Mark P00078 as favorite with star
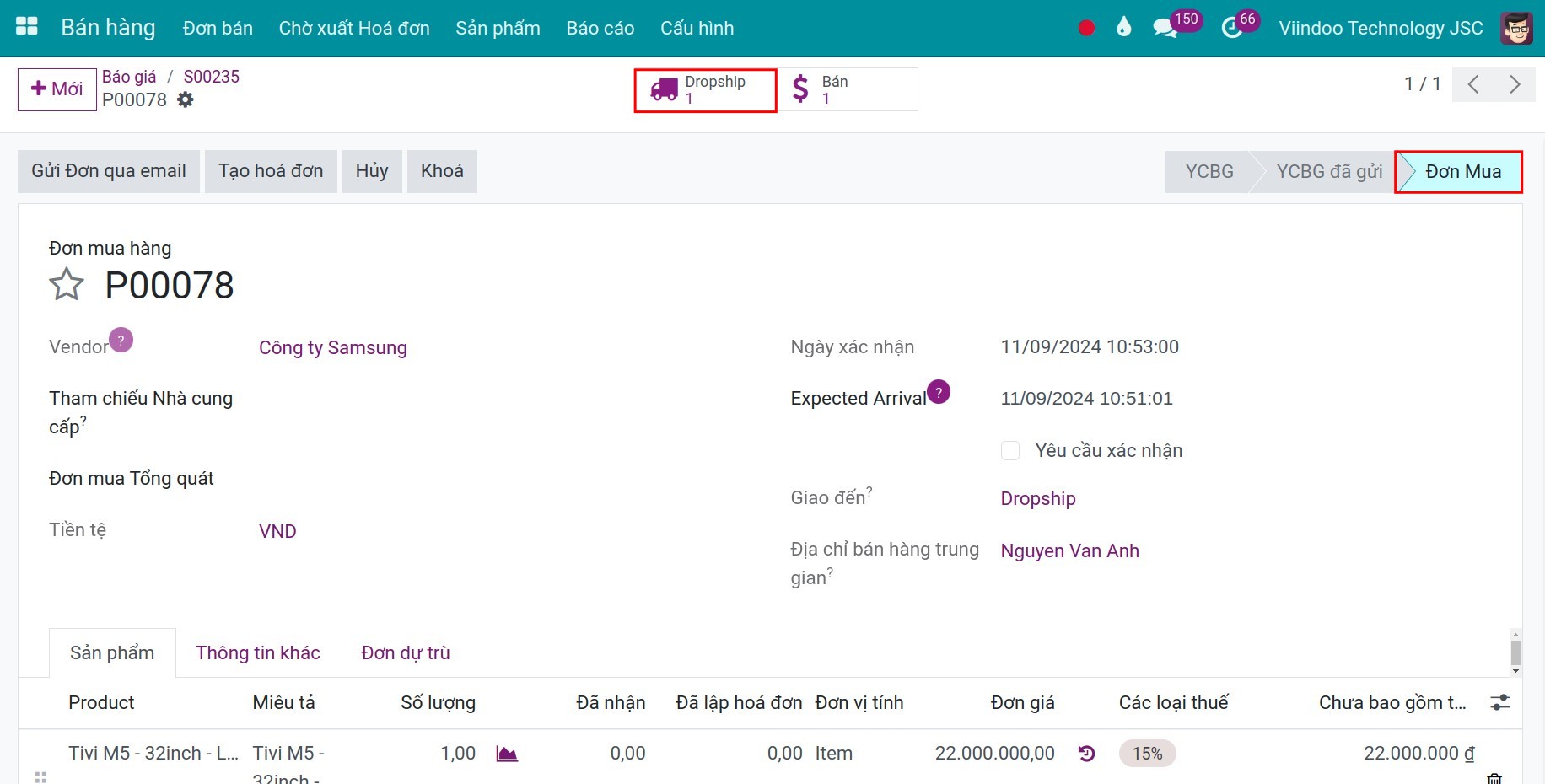1545x784 pixels. 67,285
